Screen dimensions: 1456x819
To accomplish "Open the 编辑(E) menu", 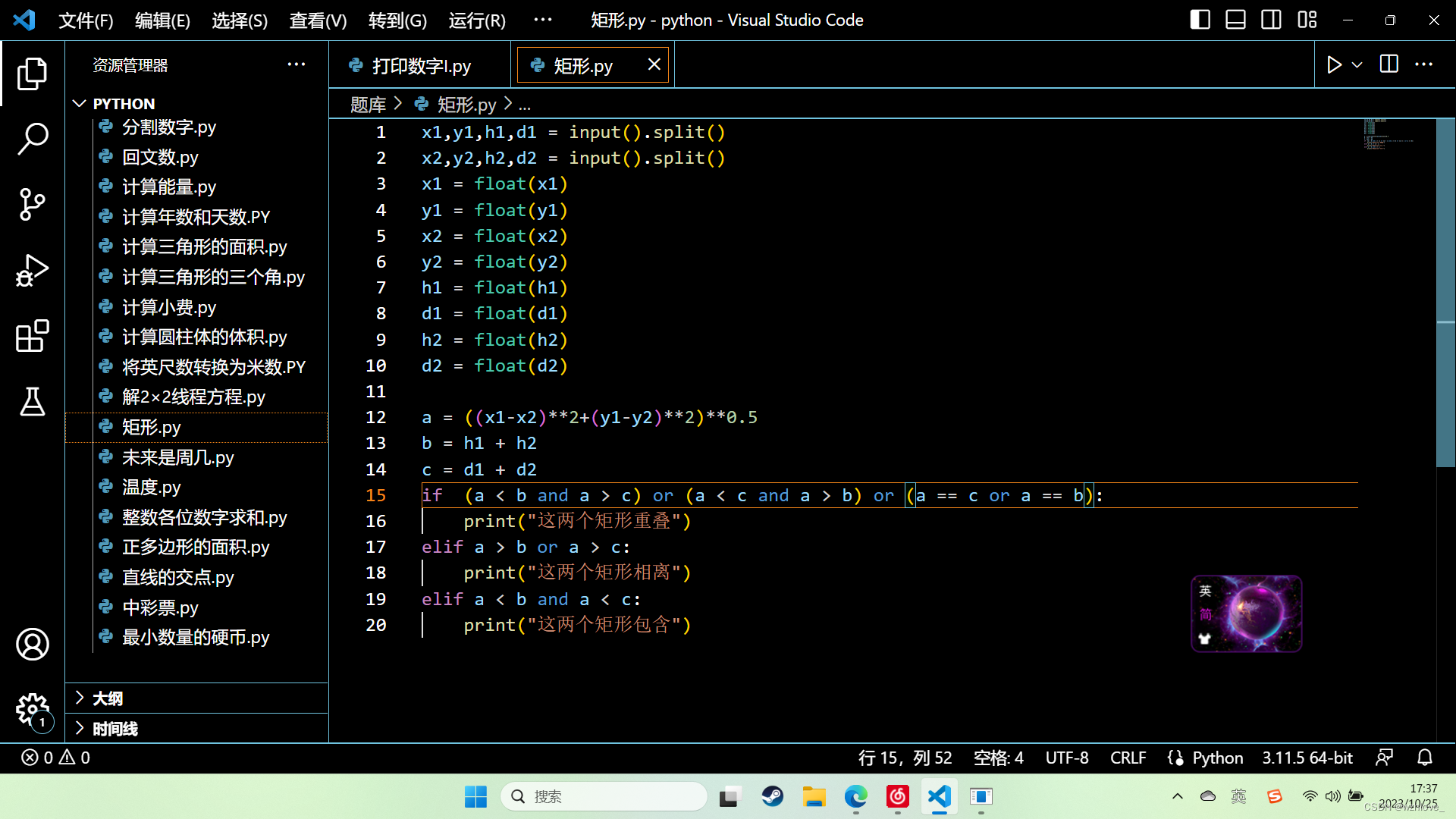I will pos(162,20).
